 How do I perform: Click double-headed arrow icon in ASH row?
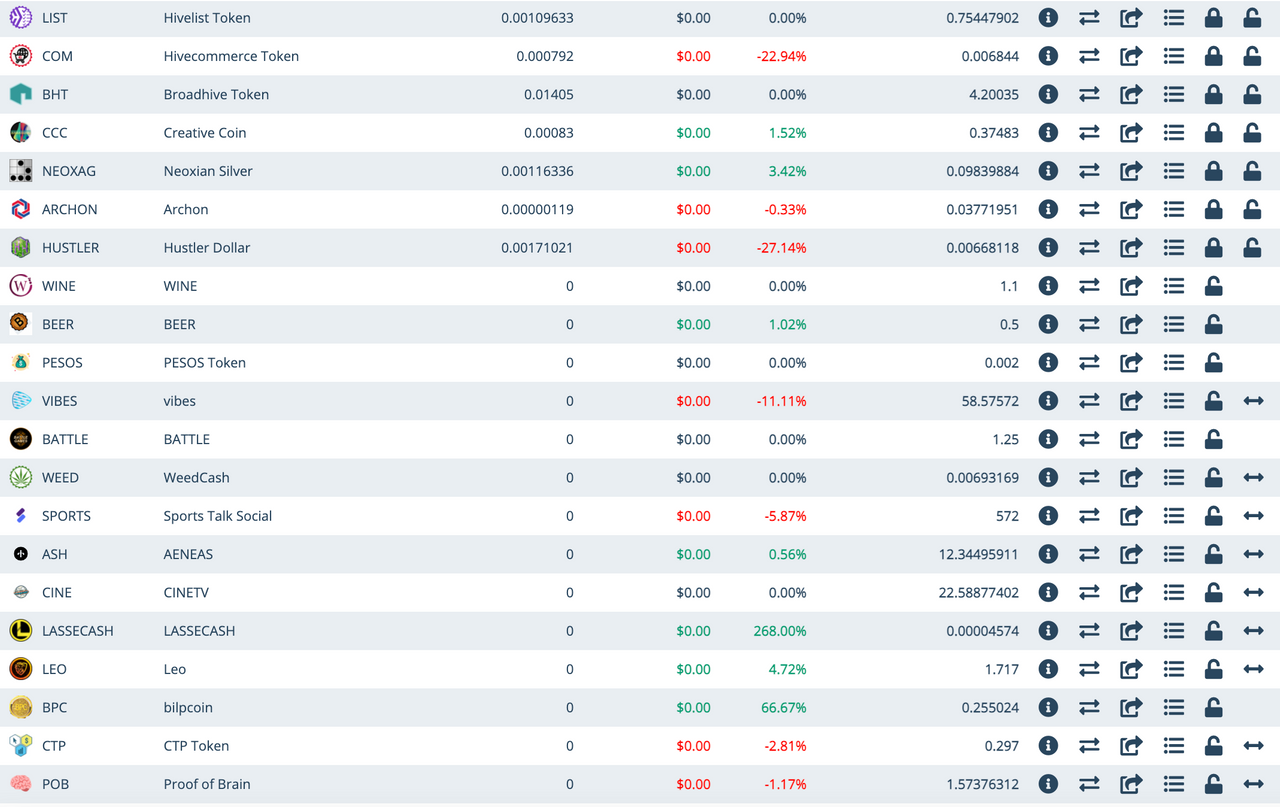tap(1253, 554)
